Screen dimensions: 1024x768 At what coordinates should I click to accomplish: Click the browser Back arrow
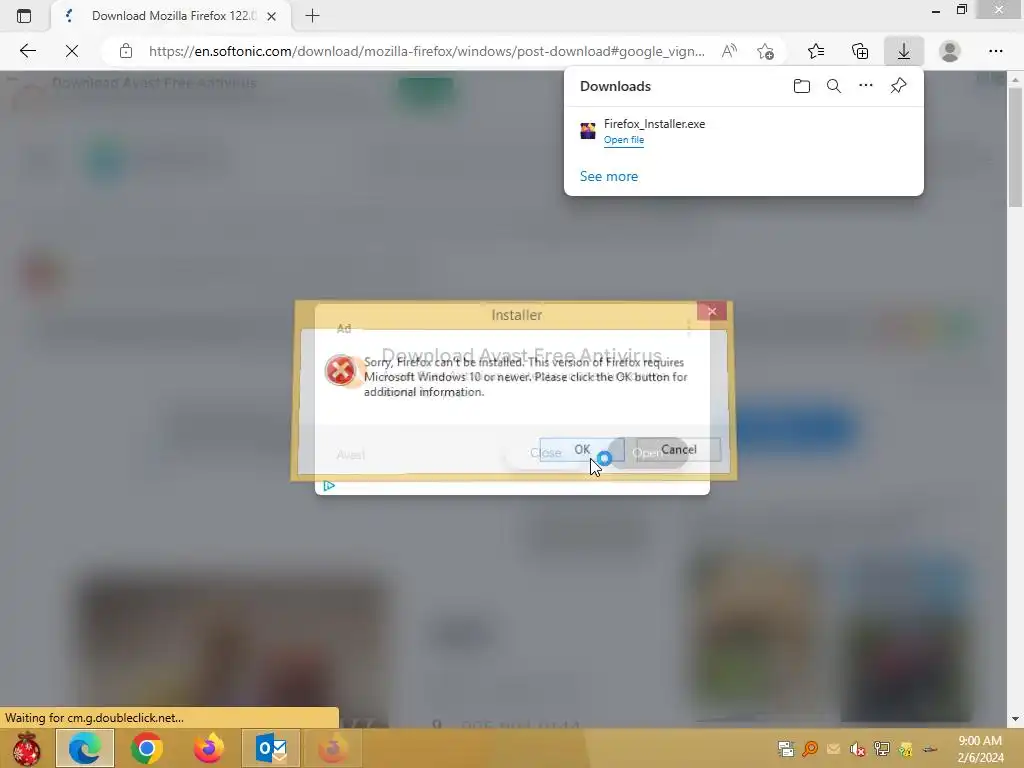click(x=27, y=51)
